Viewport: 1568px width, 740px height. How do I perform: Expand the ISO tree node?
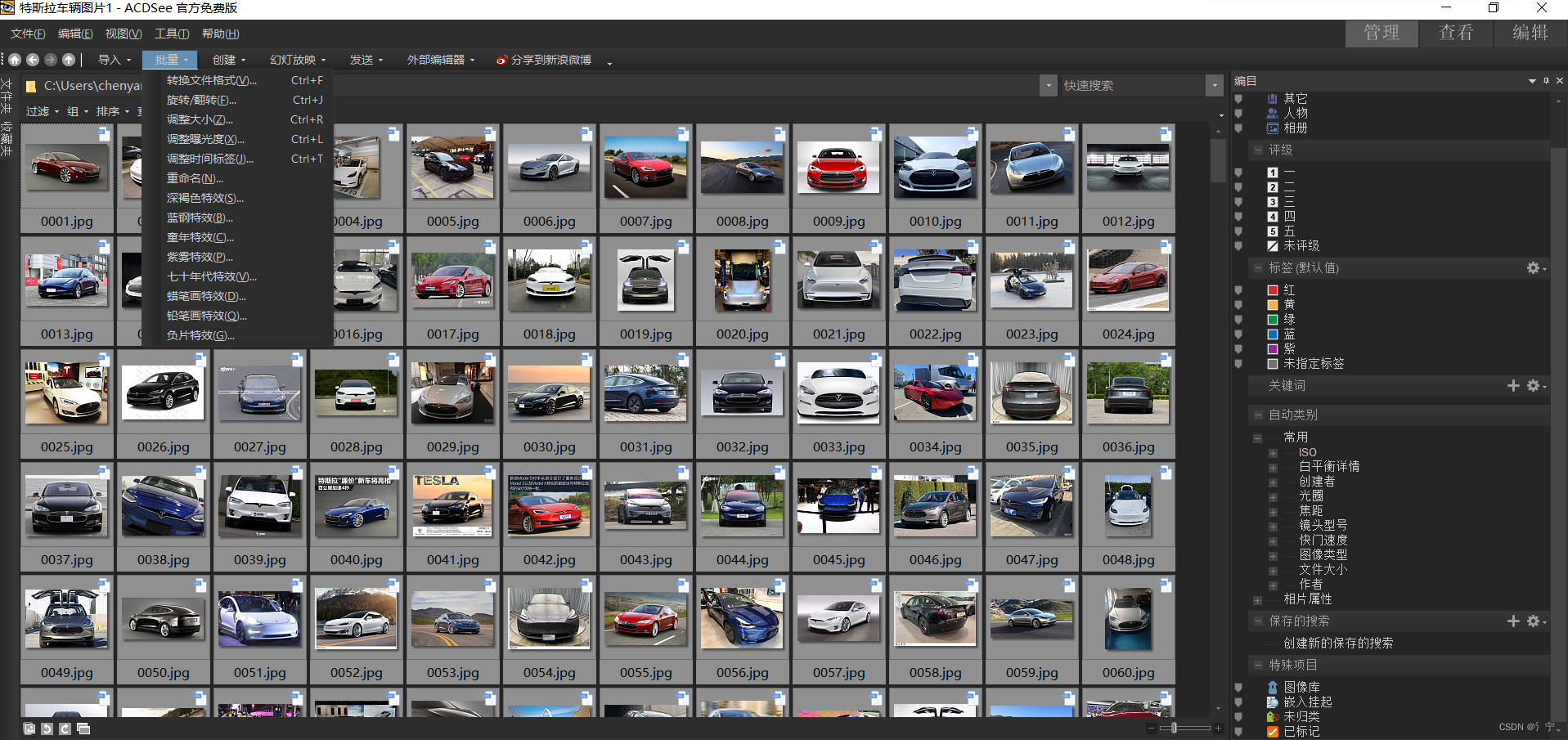pyautogui.click(x=1273, y=453)
